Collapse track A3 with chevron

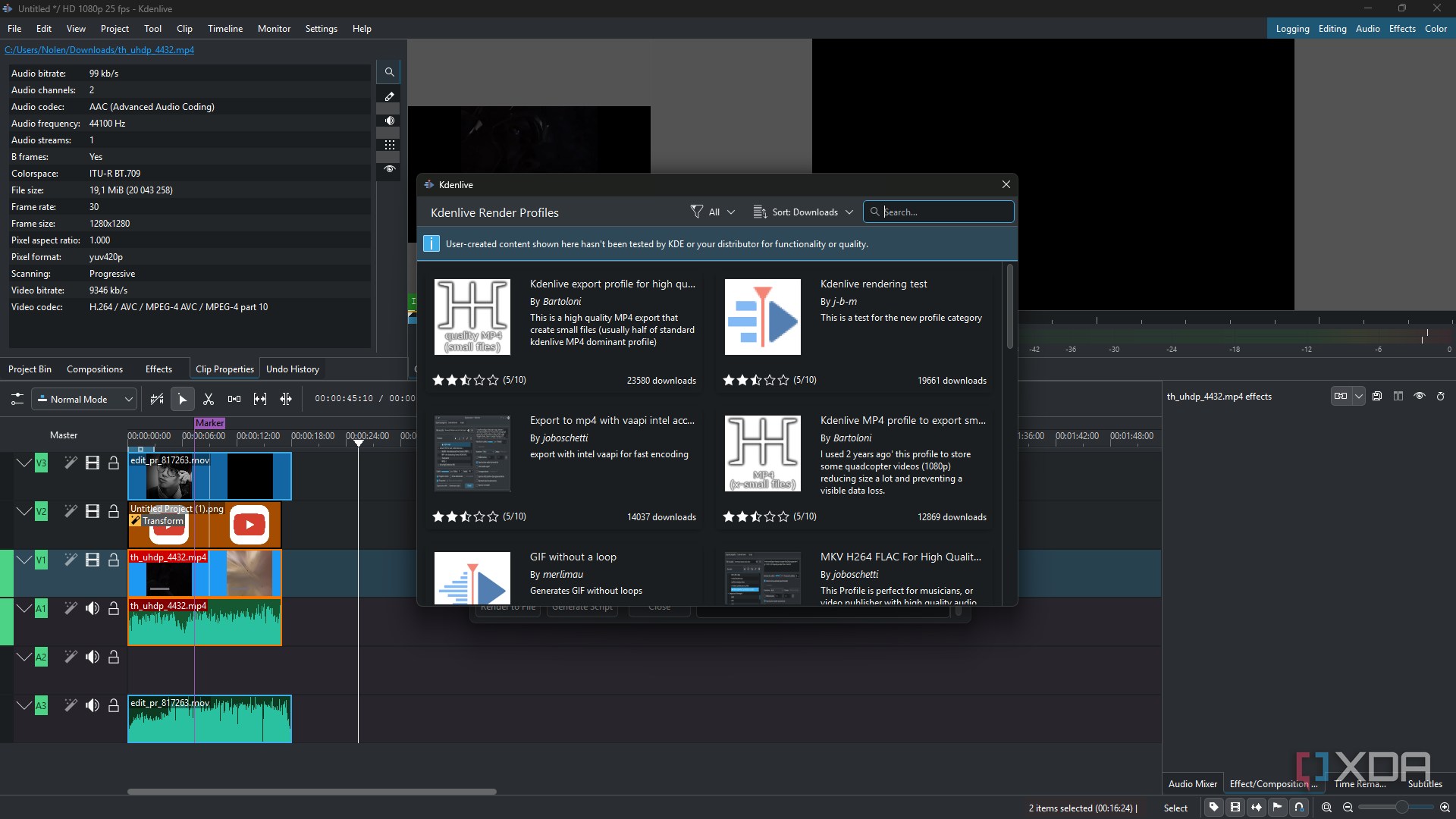(24, 705)
